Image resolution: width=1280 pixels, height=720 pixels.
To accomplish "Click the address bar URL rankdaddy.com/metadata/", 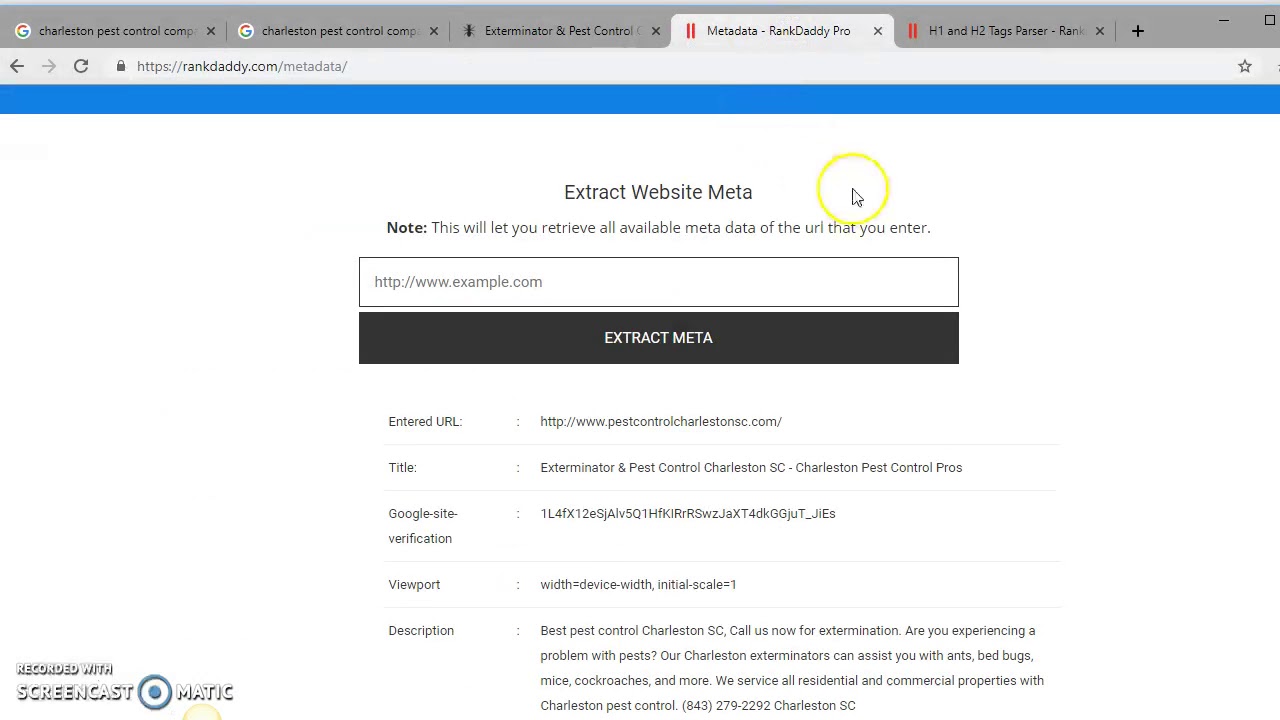I will 242,66.
